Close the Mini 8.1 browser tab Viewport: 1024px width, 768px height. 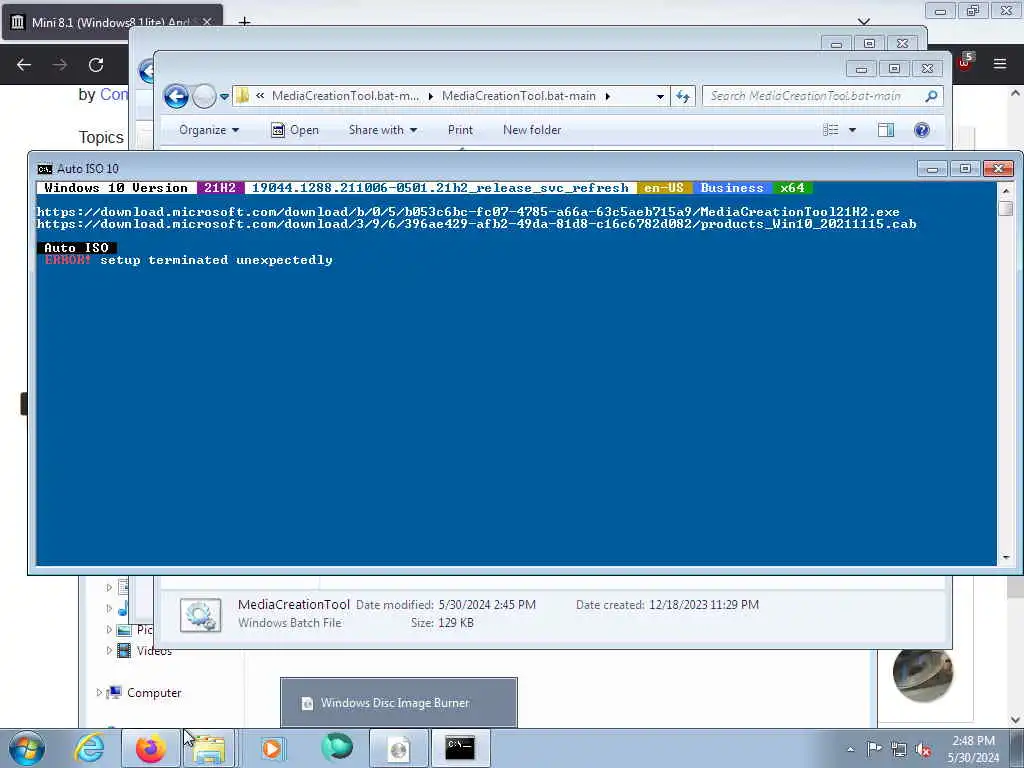click(x=207, y=22)
